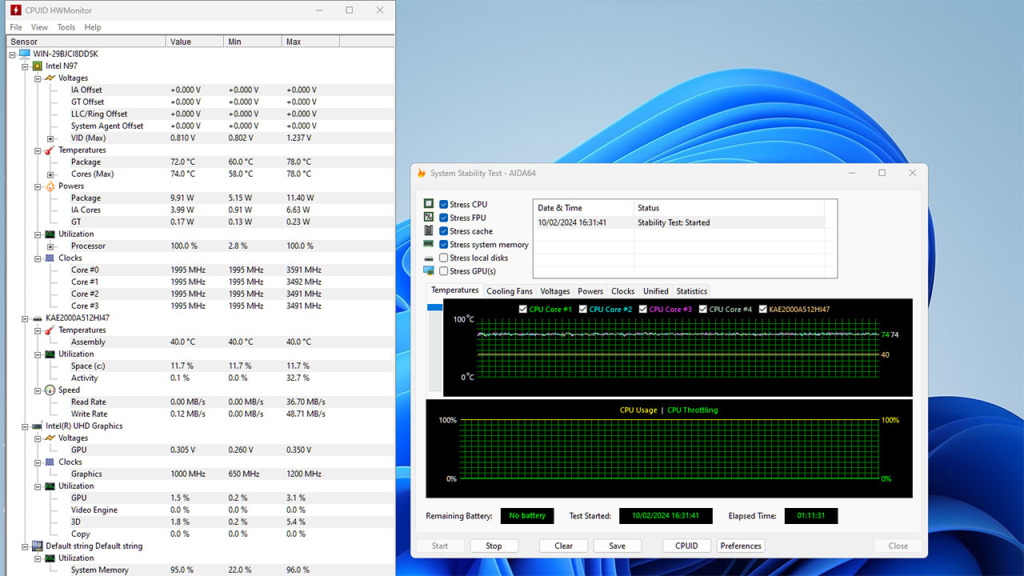Click the disk icon left of Stress local disks

coord(428,258)
